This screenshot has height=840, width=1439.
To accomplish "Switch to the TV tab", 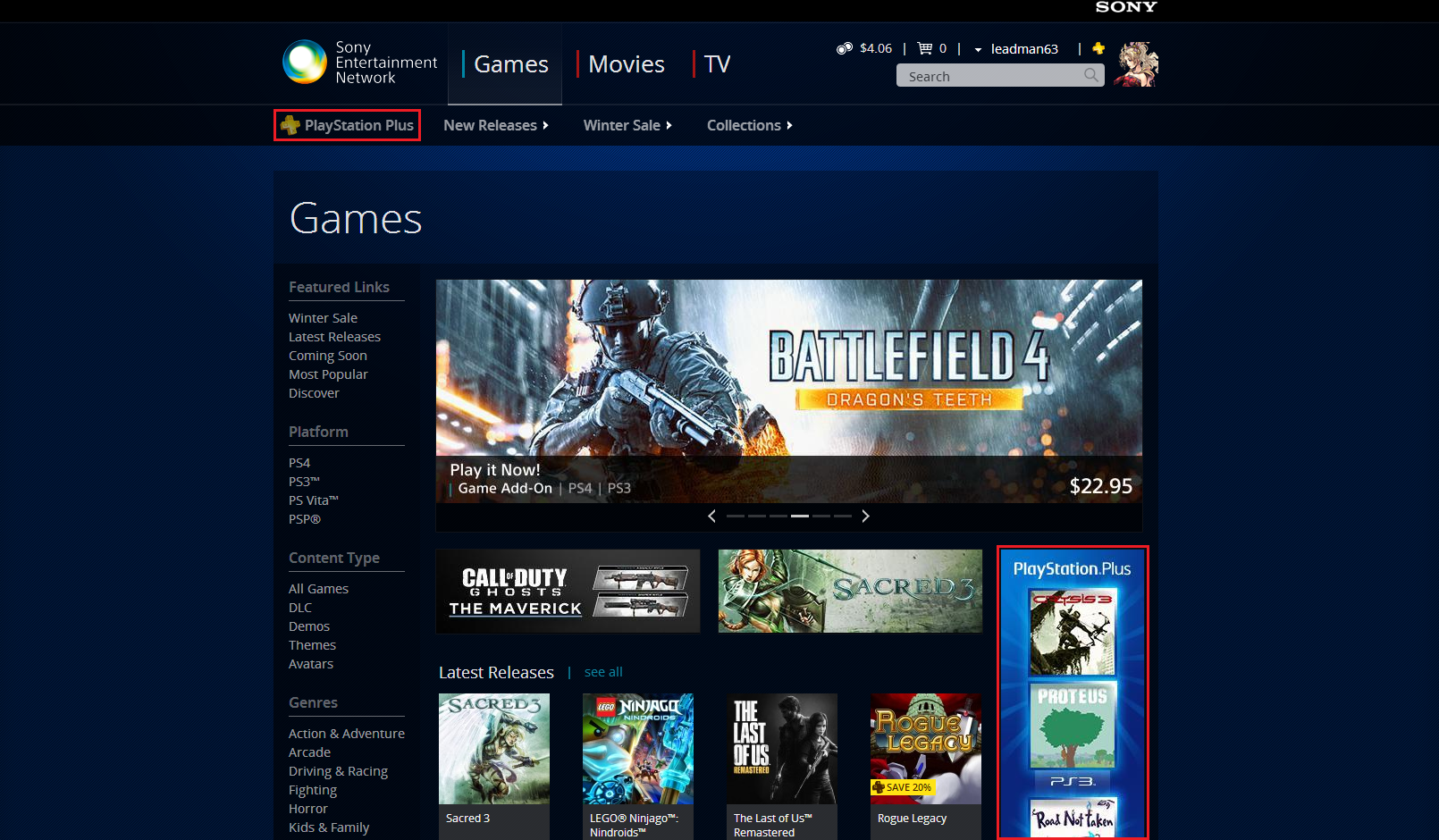I will coord(717,64).
